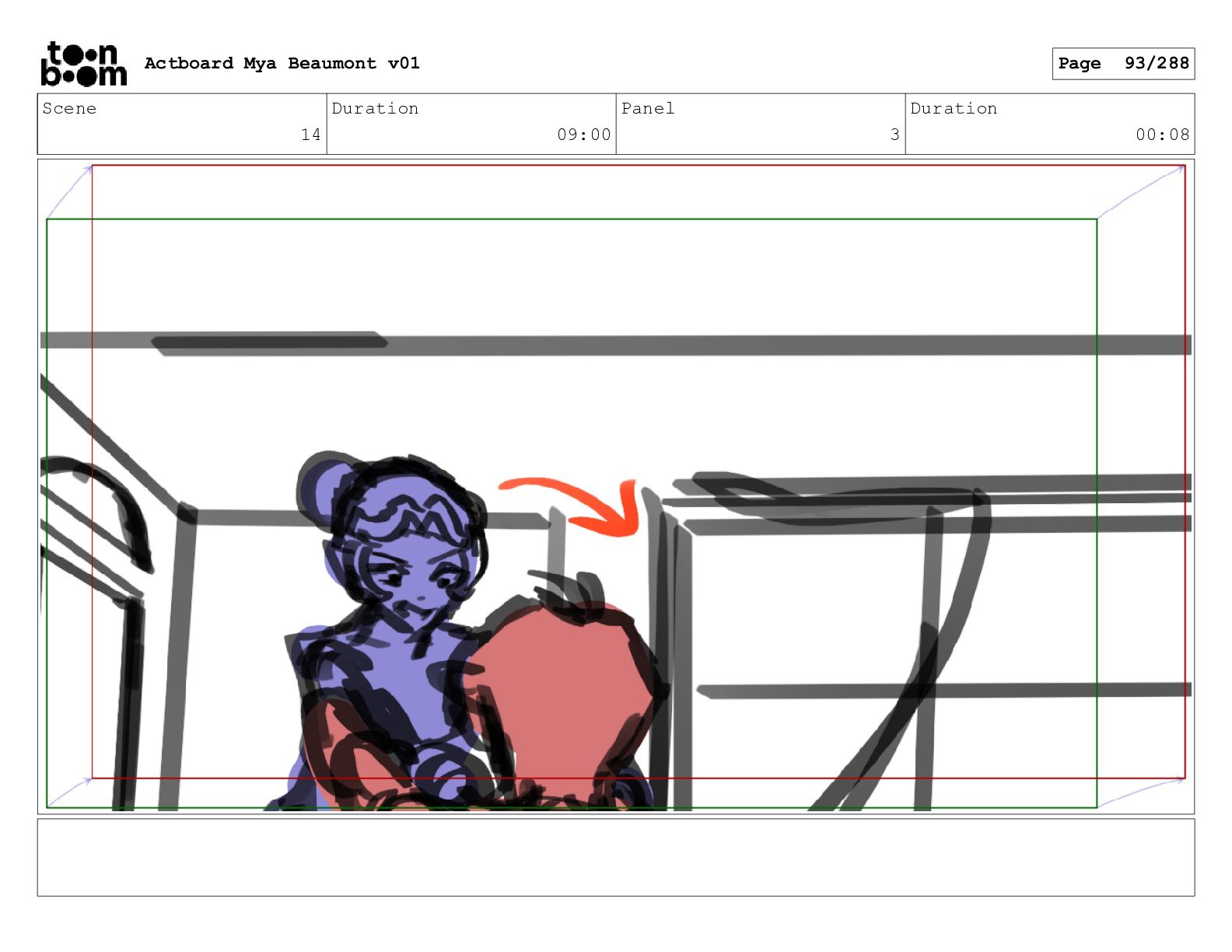
Task: Click scene duration value 09:00
Action: [583, 135]
